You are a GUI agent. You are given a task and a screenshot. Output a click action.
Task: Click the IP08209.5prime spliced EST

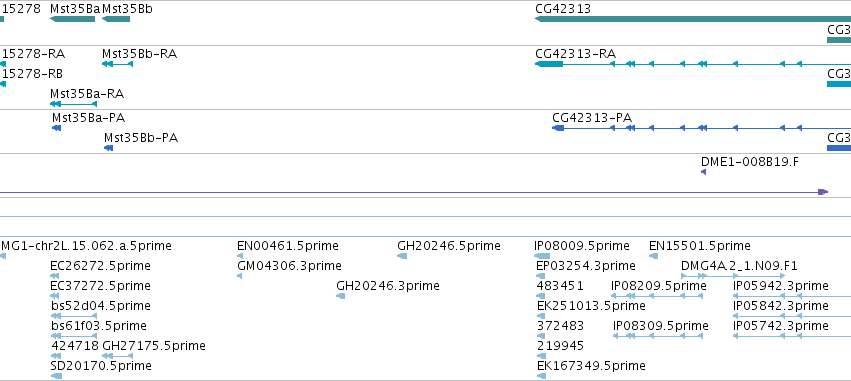coord(657,296)
